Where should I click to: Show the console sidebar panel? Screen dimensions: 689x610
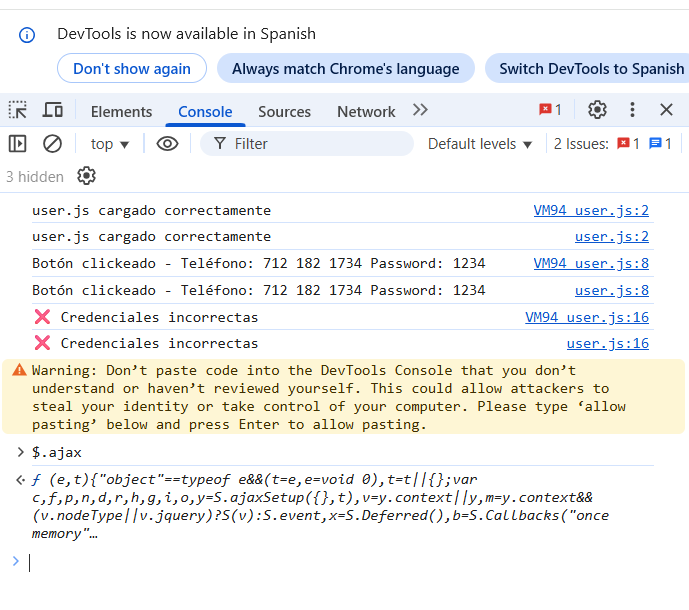(18, 144)
